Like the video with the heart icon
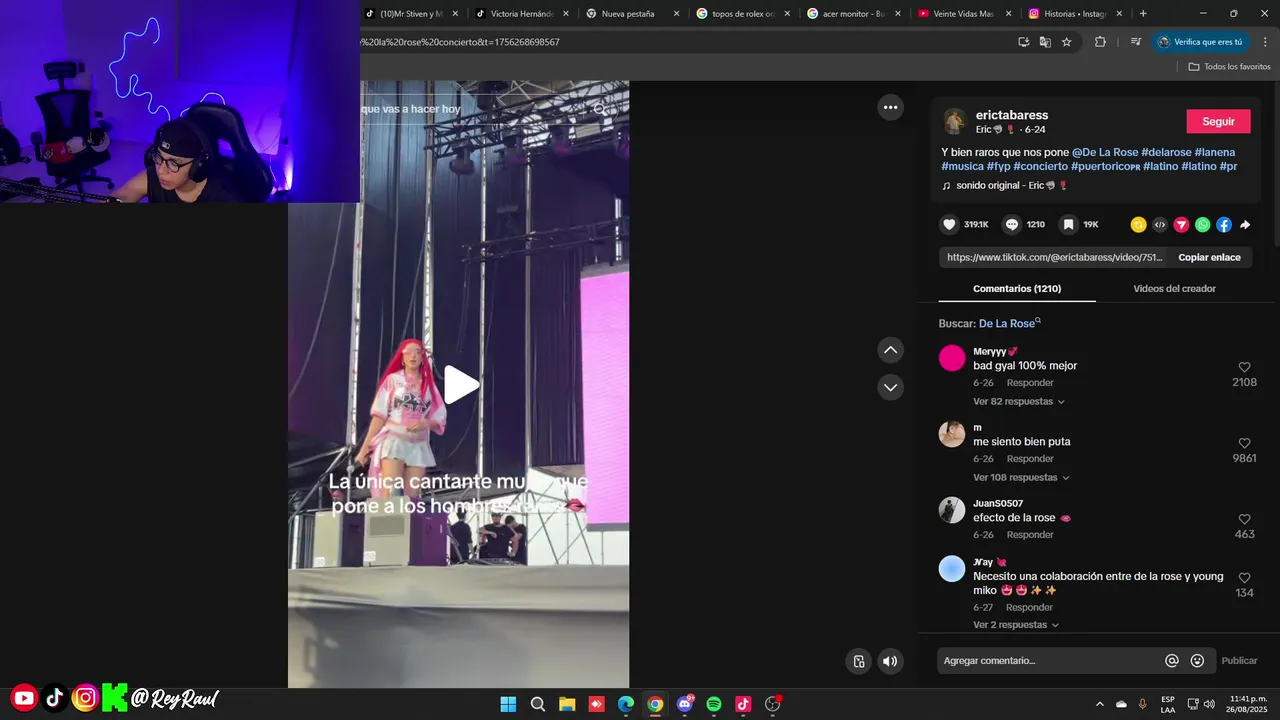The image size is (1280, 720). pyautogui.click(x=950, y=225)
